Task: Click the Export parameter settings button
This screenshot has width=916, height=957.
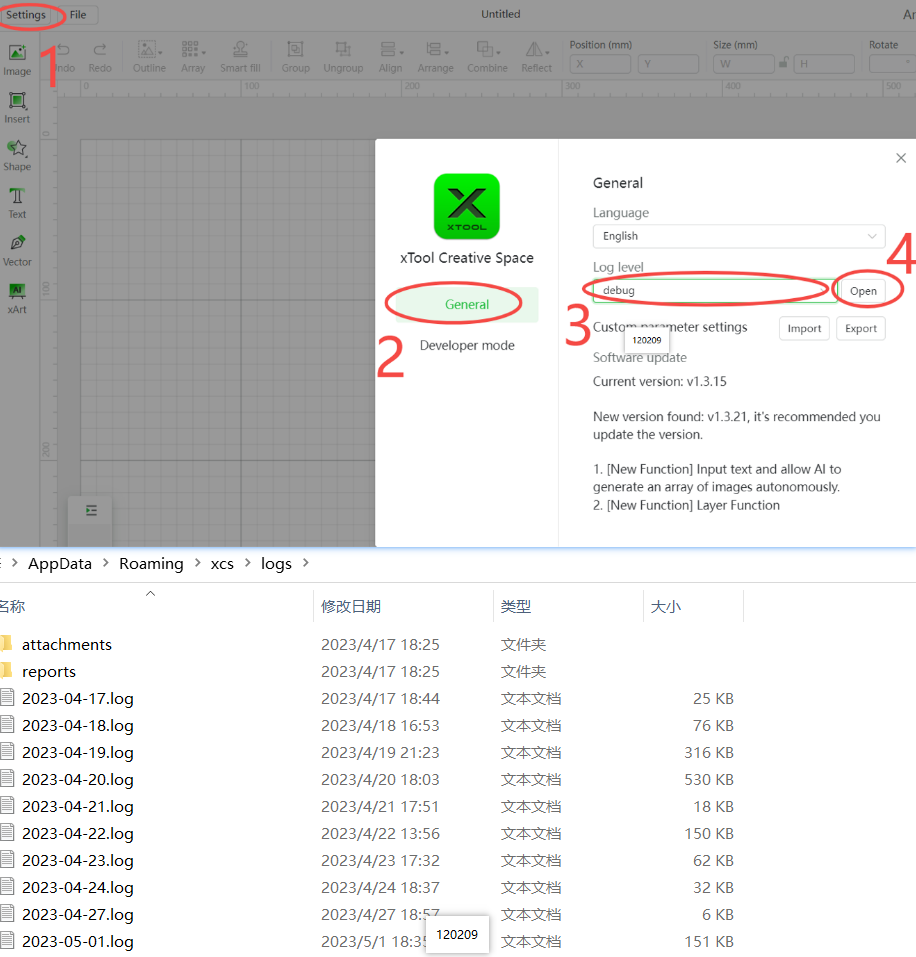Action: [x=860, y=328]
